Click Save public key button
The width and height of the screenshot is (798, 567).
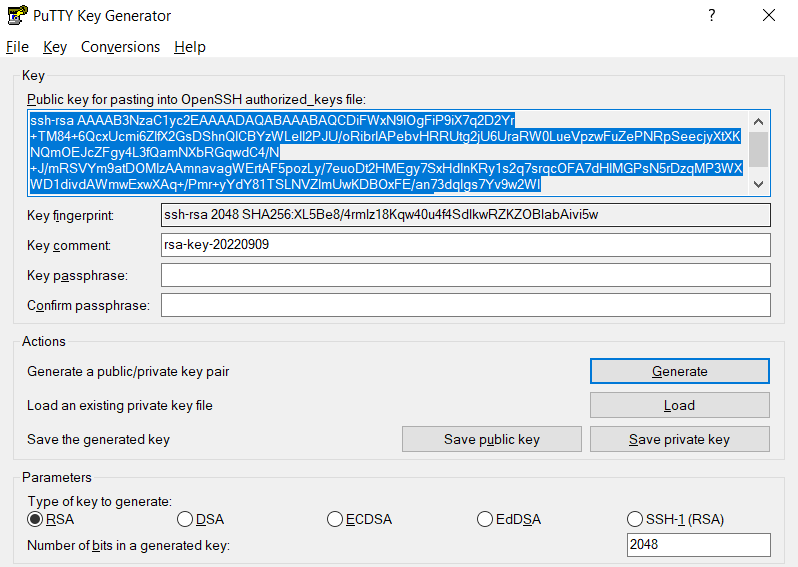pos(492,439)
